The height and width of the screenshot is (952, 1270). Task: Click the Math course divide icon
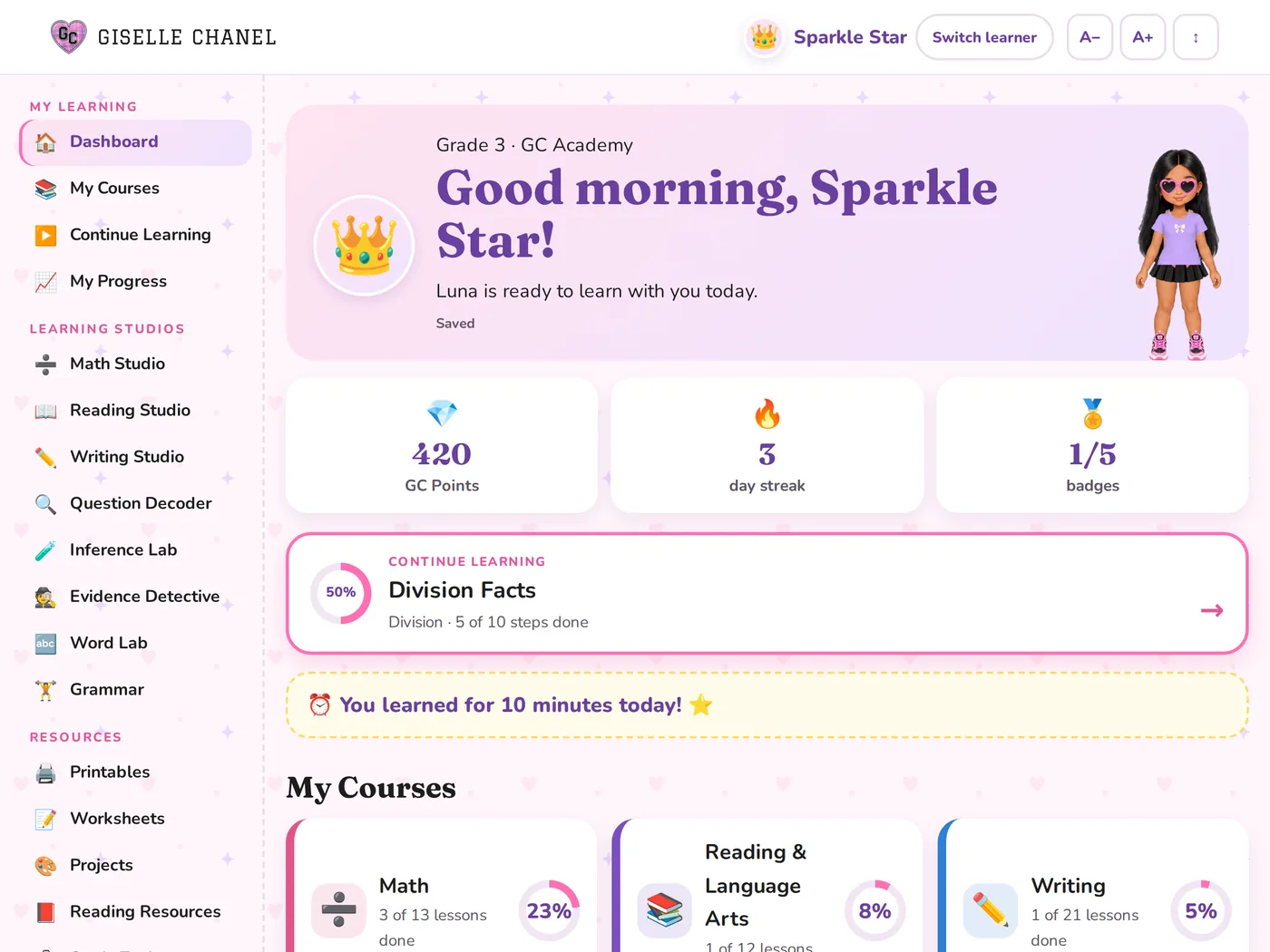tap(338, 910)
